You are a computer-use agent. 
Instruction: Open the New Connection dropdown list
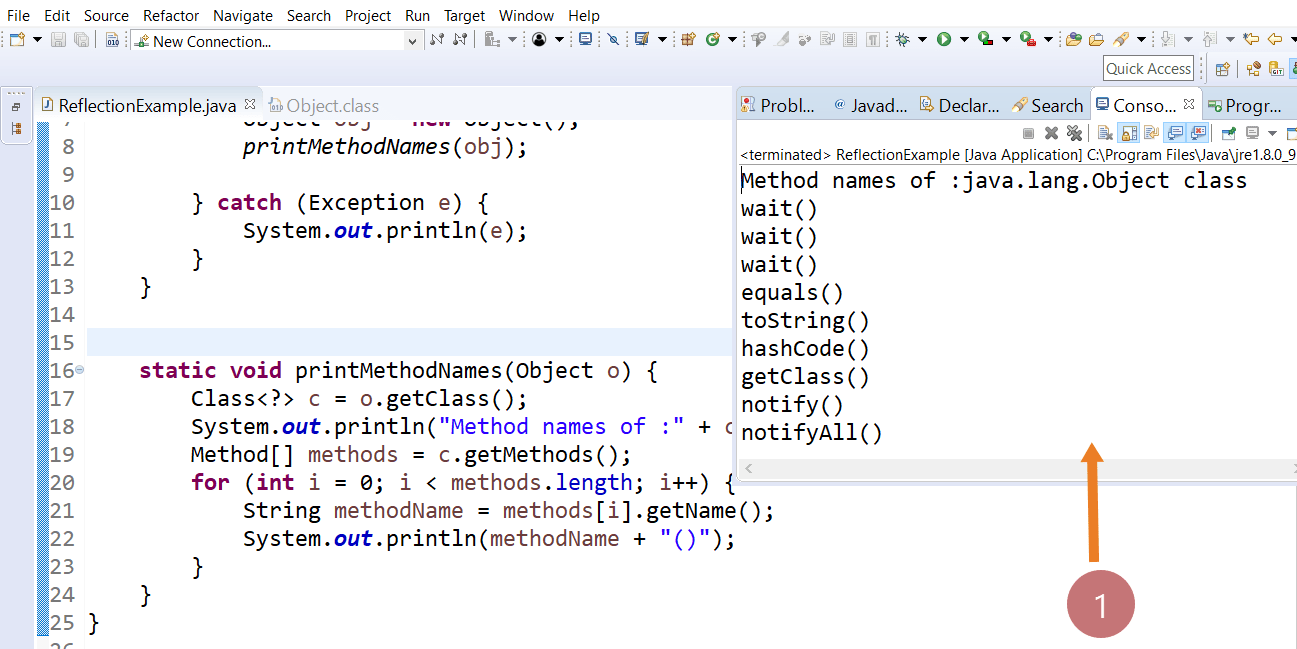tap(412, 41)
